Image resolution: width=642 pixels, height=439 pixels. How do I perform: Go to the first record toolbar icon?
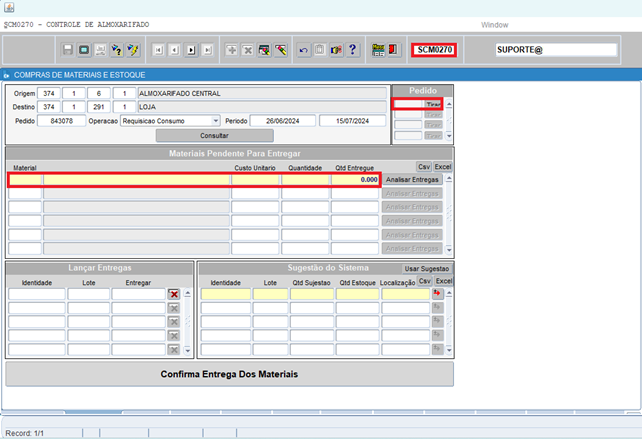(x=158, y=50)
